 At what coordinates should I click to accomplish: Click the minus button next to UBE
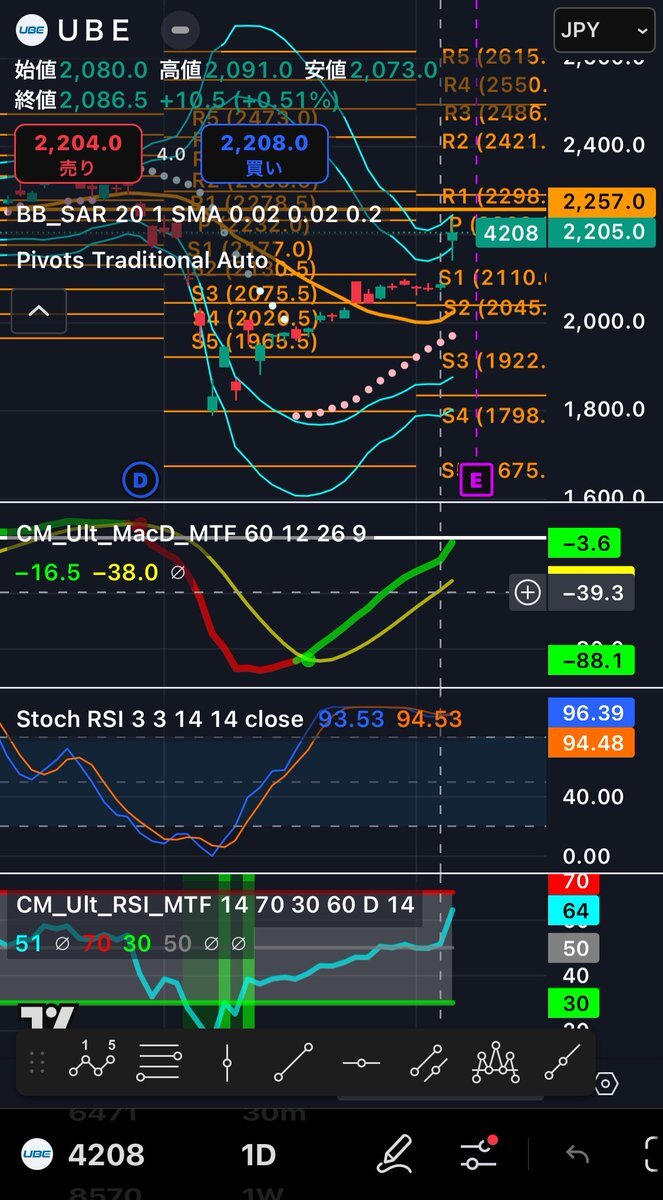click(x=179, y=30)
